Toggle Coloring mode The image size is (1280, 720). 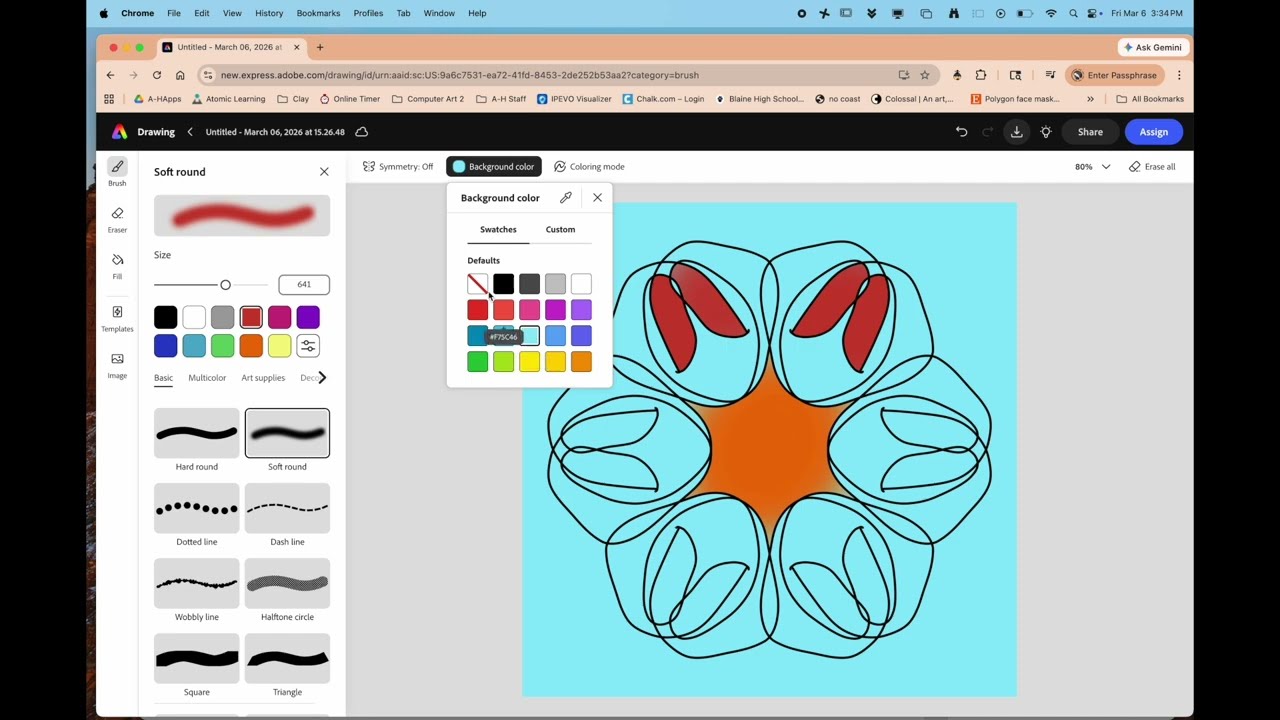[x=589, y=167]
